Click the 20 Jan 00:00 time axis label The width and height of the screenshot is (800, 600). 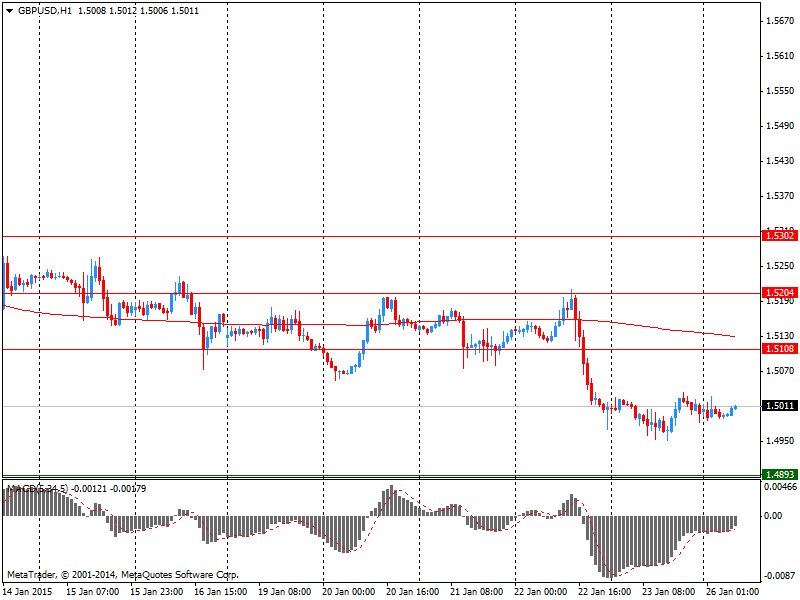pyautogui.click(x=348, y=592)
